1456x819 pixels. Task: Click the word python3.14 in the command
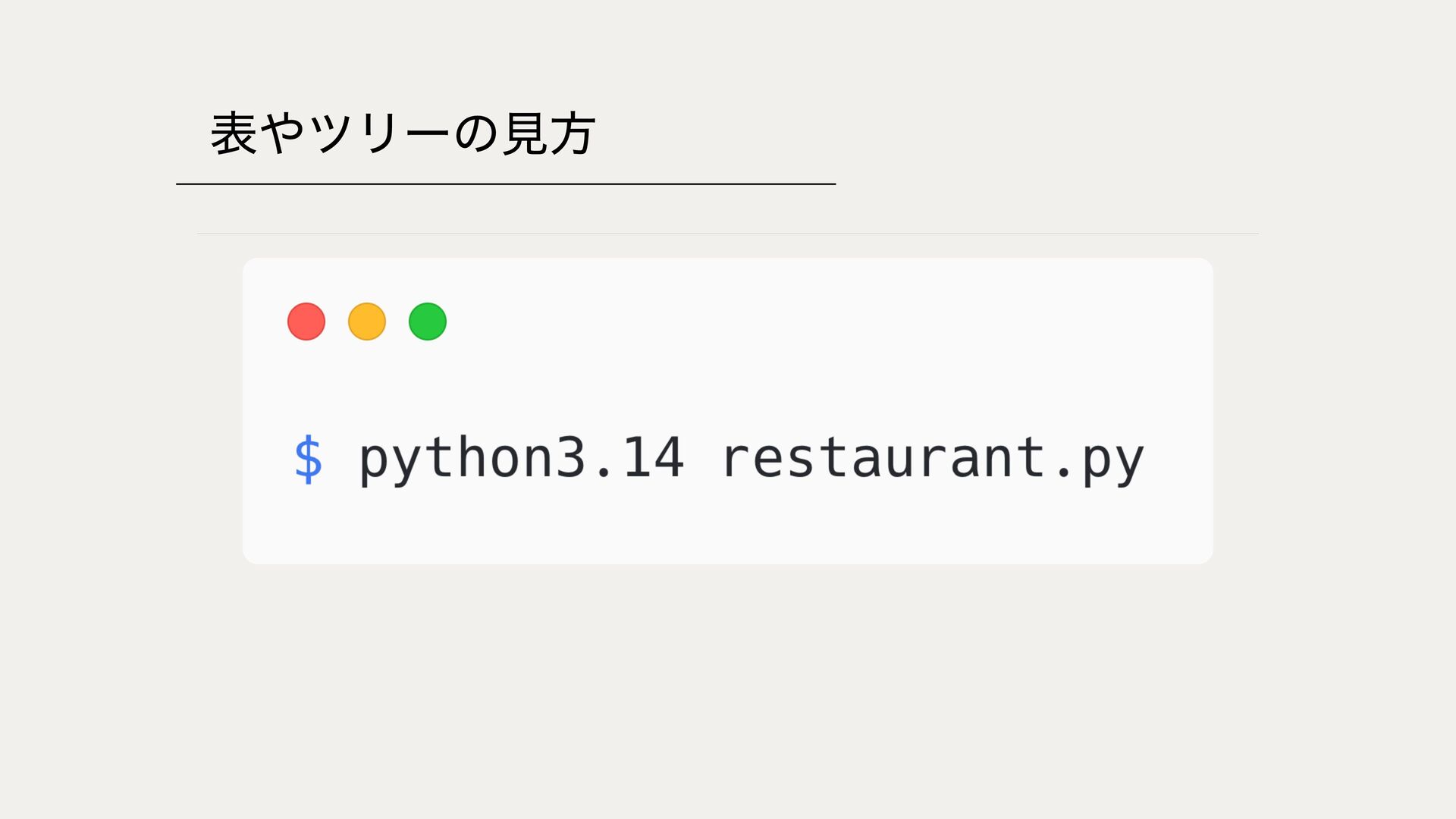[522, 460]
